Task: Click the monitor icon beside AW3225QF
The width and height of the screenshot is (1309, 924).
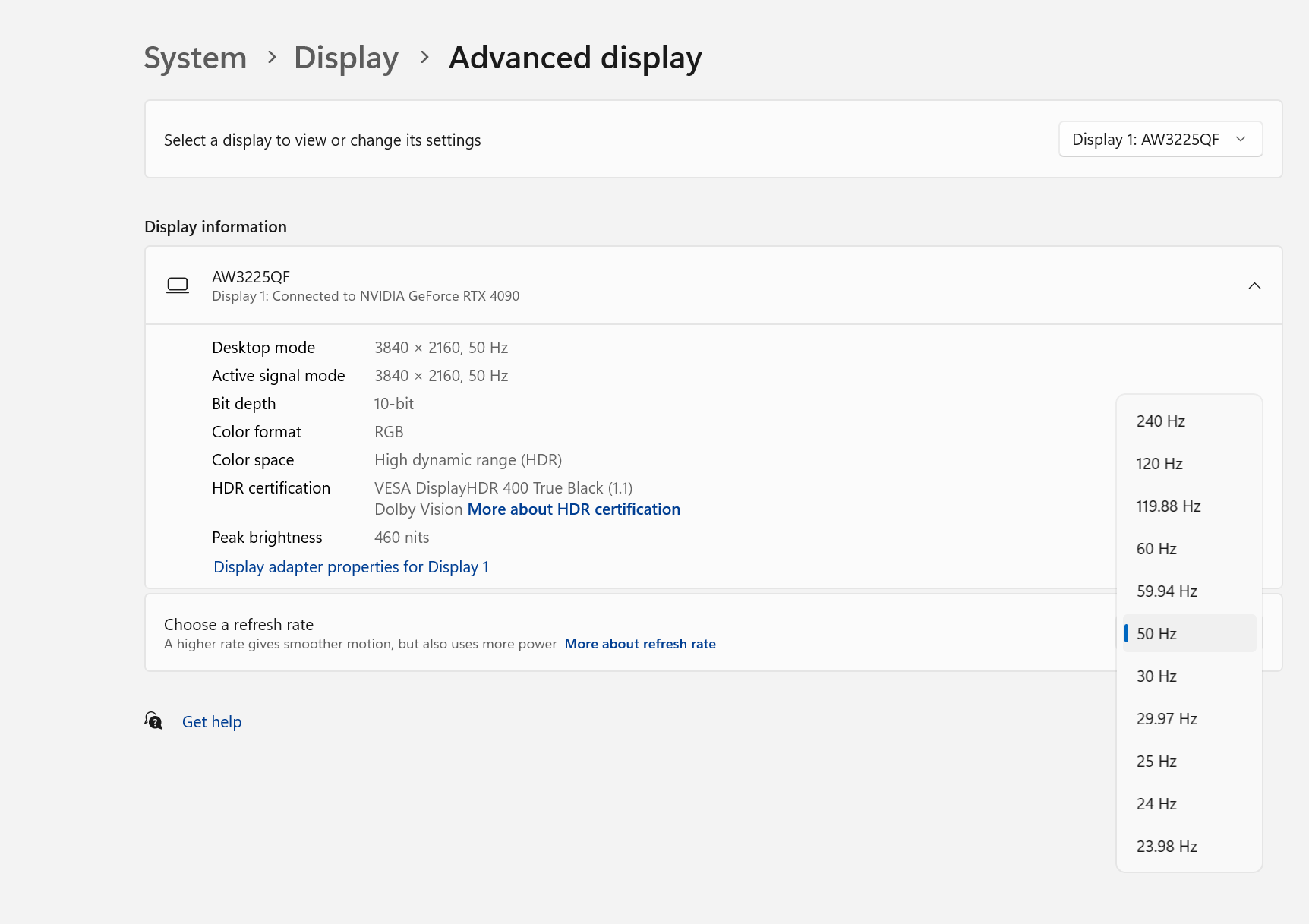Action: 178,285
